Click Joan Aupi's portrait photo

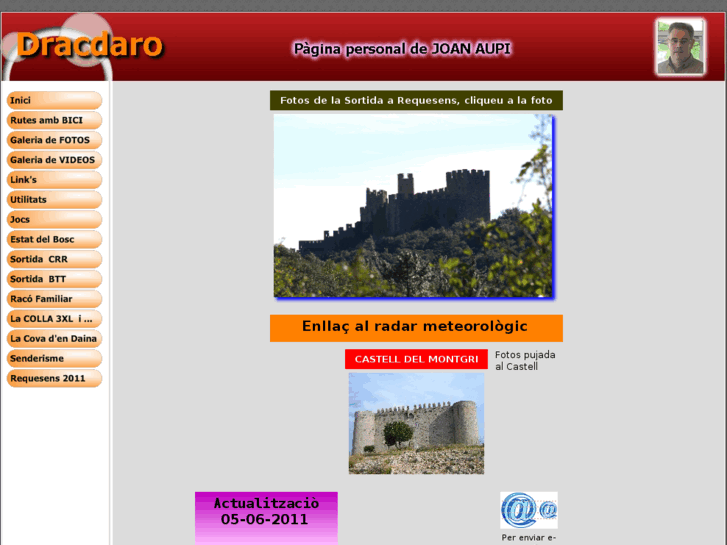pos(680,47)
